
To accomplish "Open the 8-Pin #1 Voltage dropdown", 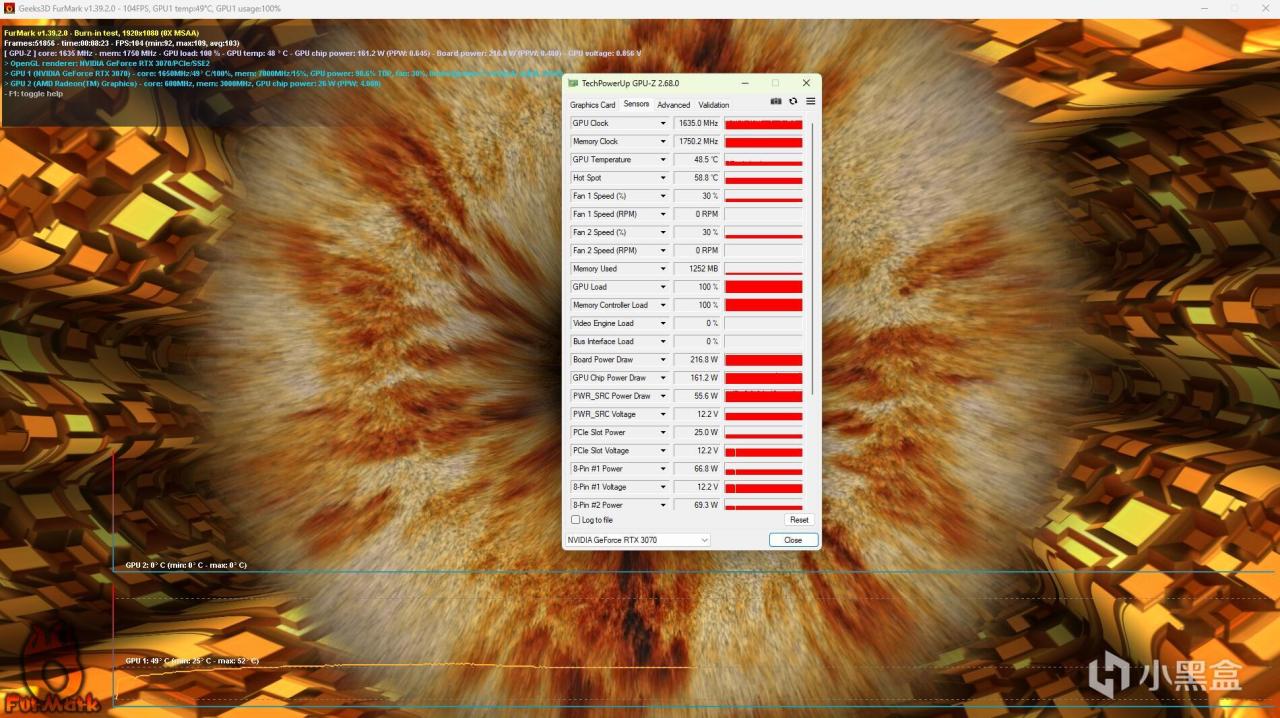I will pyautogui.click(x=662, y=487).
